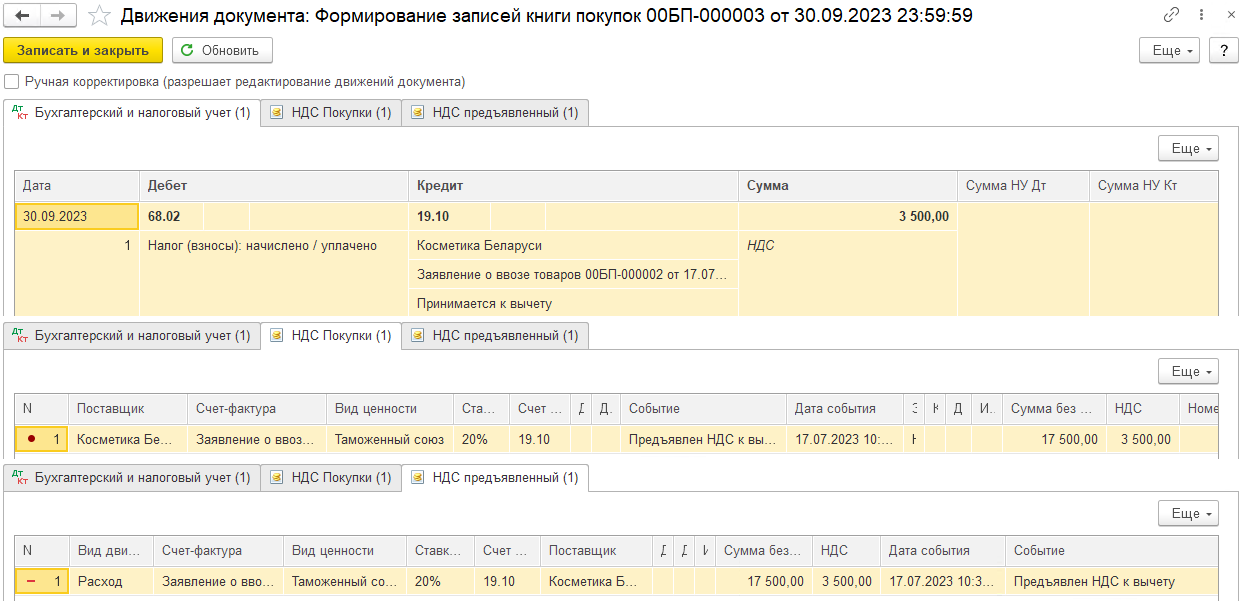This screenshot has height=601, width=1250.
Task: Switch to НДС Покупки tab in top panel
Action: 331,113
